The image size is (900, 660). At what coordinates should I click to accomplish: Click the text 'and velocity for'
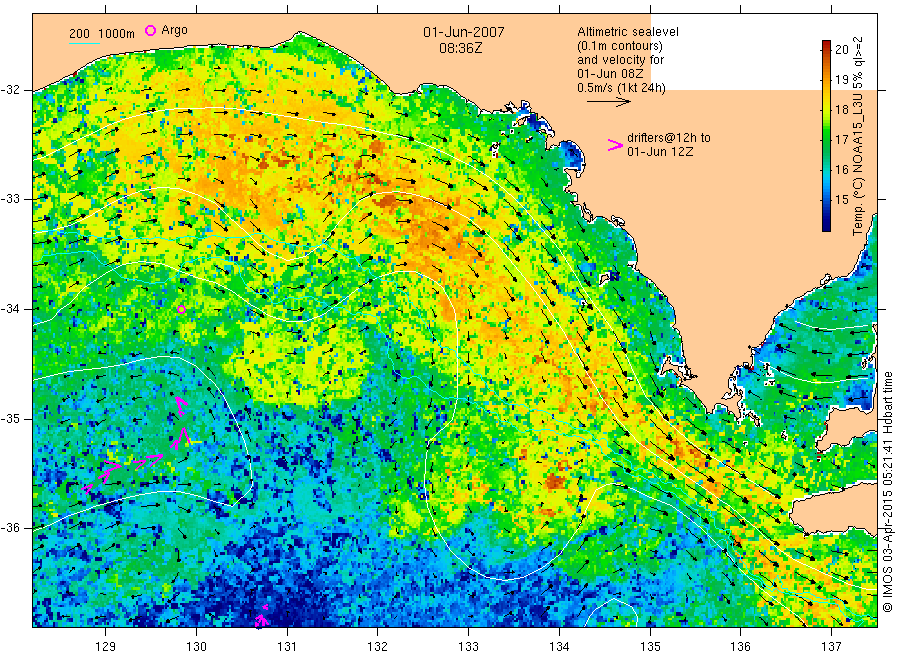(x=620, y=60)
